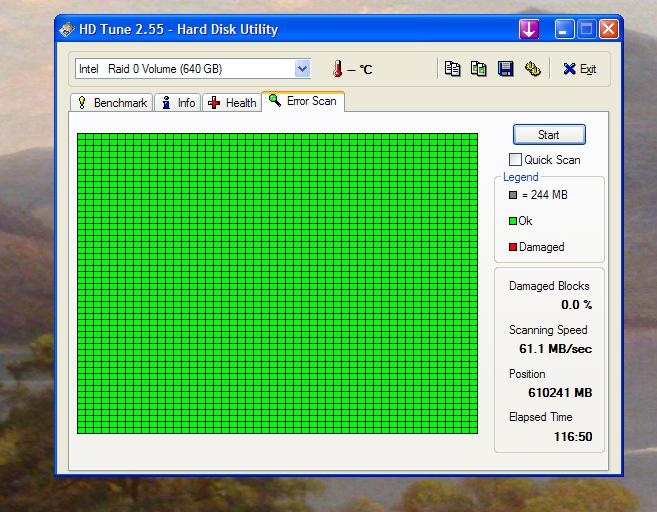
Task: Close the HD Tune window
Action: click(x=608, y=29)
